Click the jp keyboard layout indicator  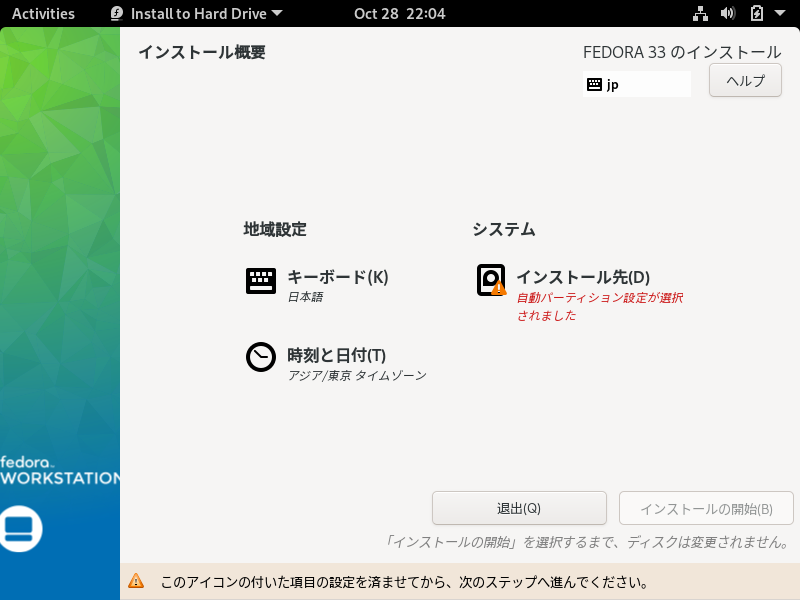click(x=636, y=84)
